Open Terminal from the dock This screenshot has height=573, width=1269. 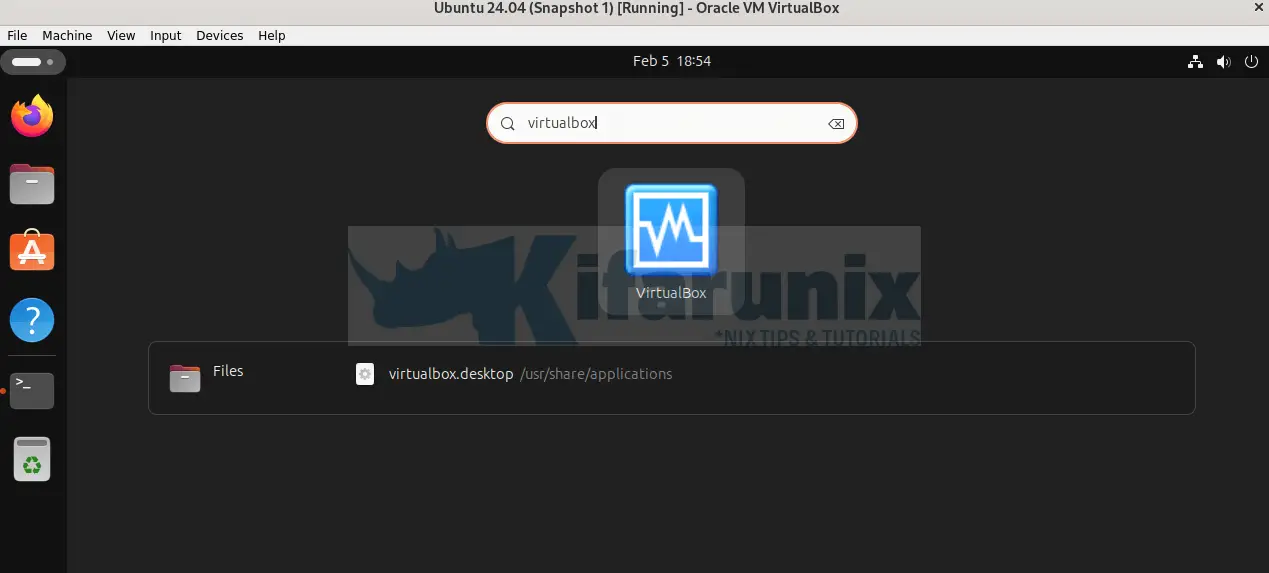(32, 390)
